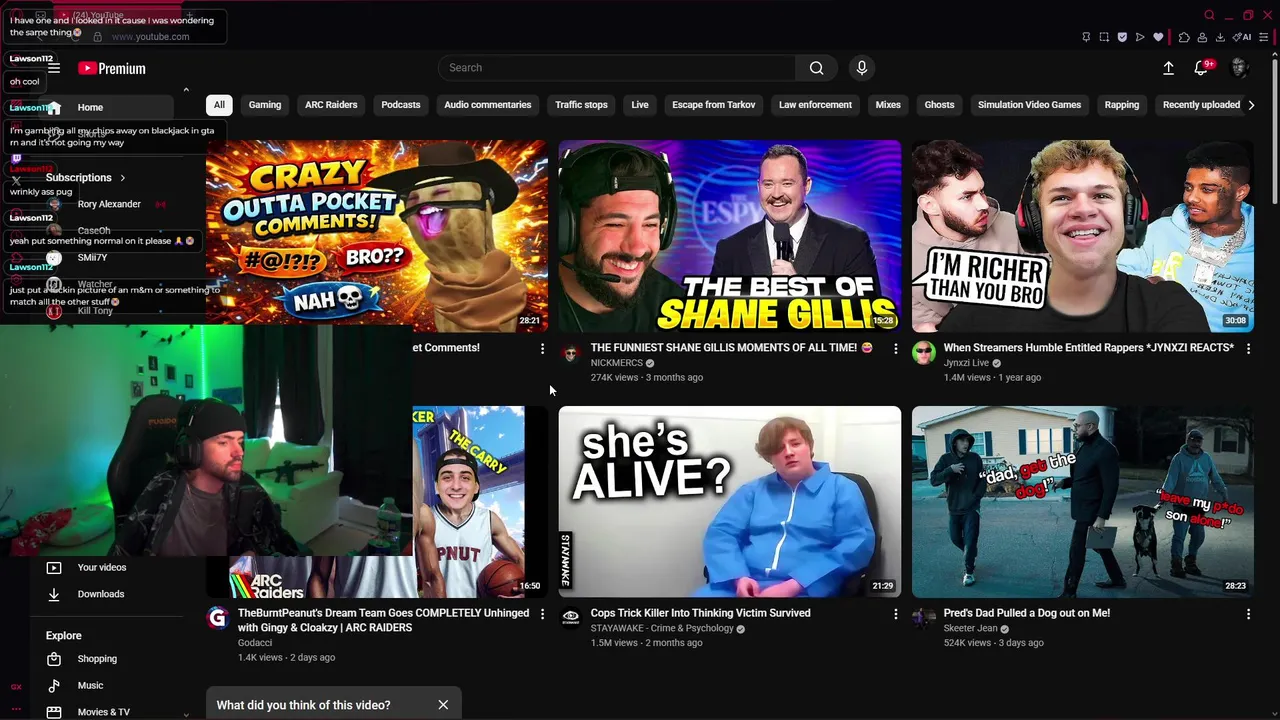Select the All filter chip
The height and width of the screenshot is (720, 1280).
point(219,105)
